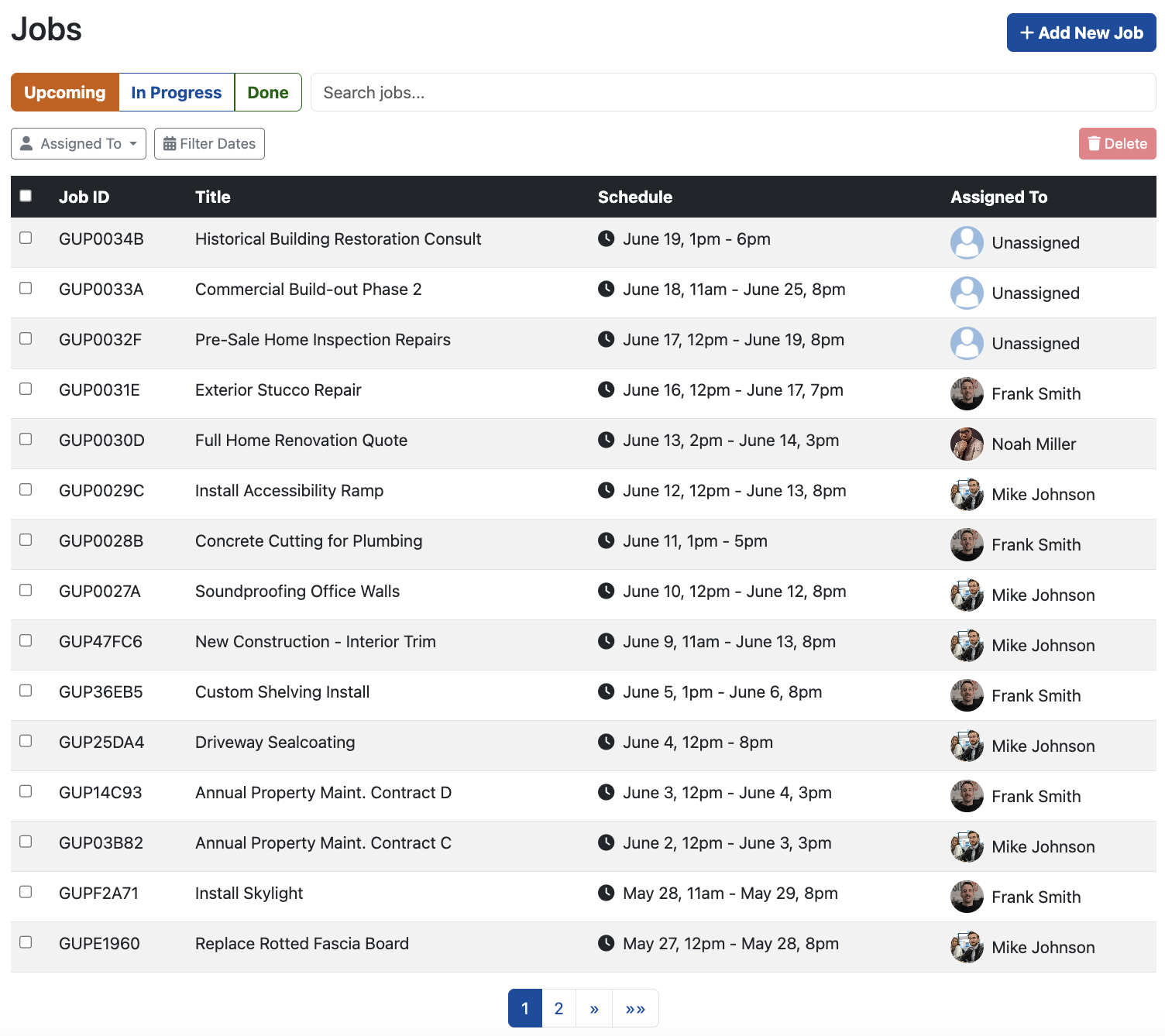Open the Done jobs tab
Viewport: 1165px width, 1036px height.
click(x=267, y=92)
